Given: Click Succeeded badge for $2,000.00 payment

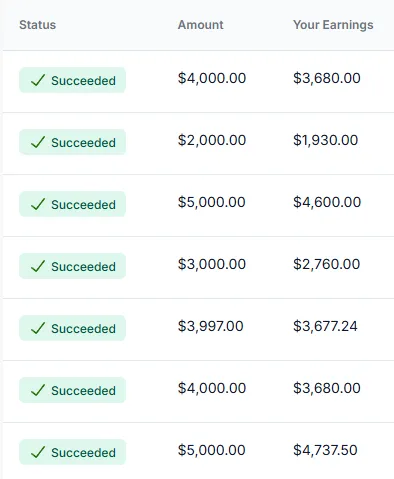Looking at the screenshot, I should point(72,142).
